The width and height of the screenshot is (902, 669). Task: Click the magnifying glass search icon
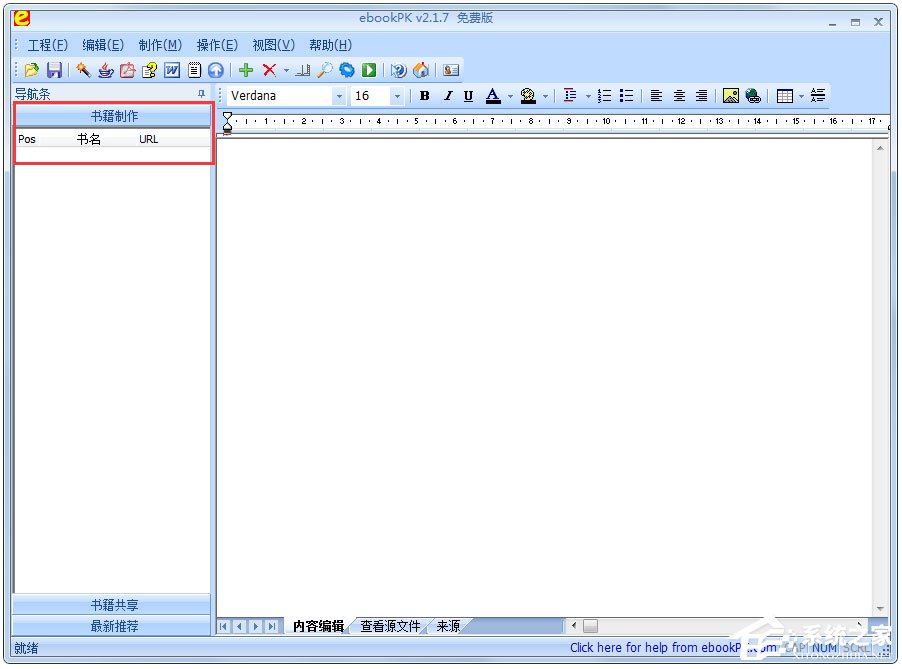[324, 70]
